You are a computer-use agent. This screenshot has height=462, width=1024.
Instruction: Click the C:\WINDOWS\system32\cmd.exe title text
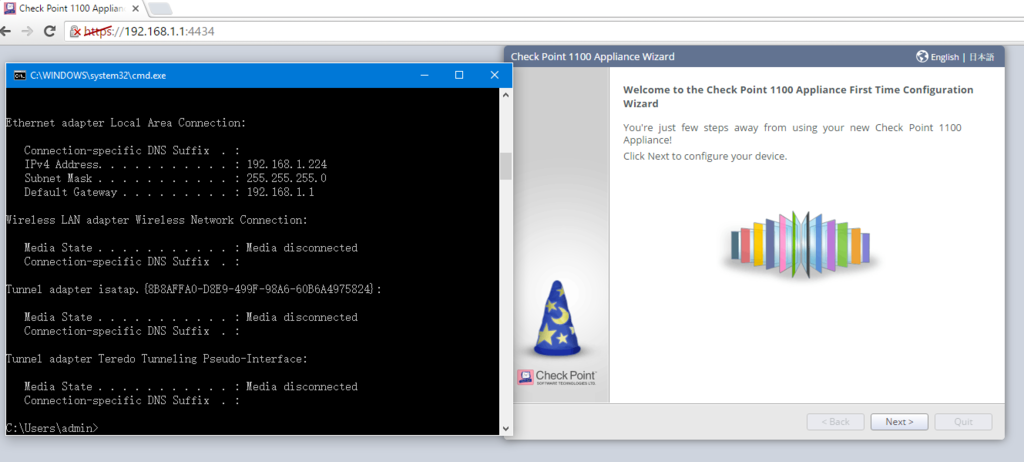pos(98,75)
